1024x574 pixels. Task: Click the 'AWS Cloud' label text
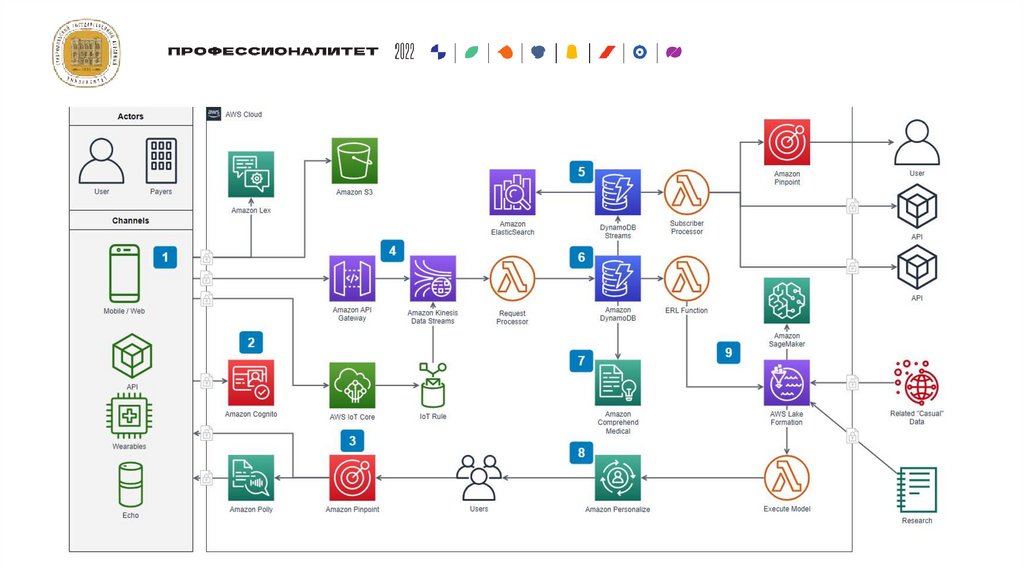(244, 114)
